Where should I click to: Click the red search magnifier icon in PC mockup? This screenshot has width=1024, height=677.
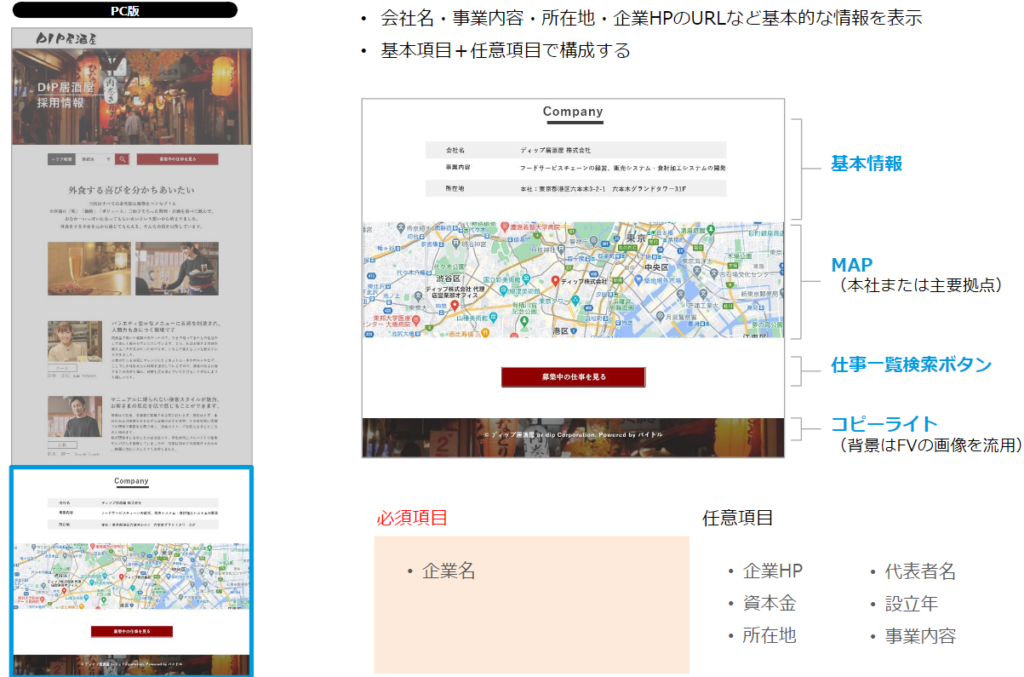pos(122,158)
